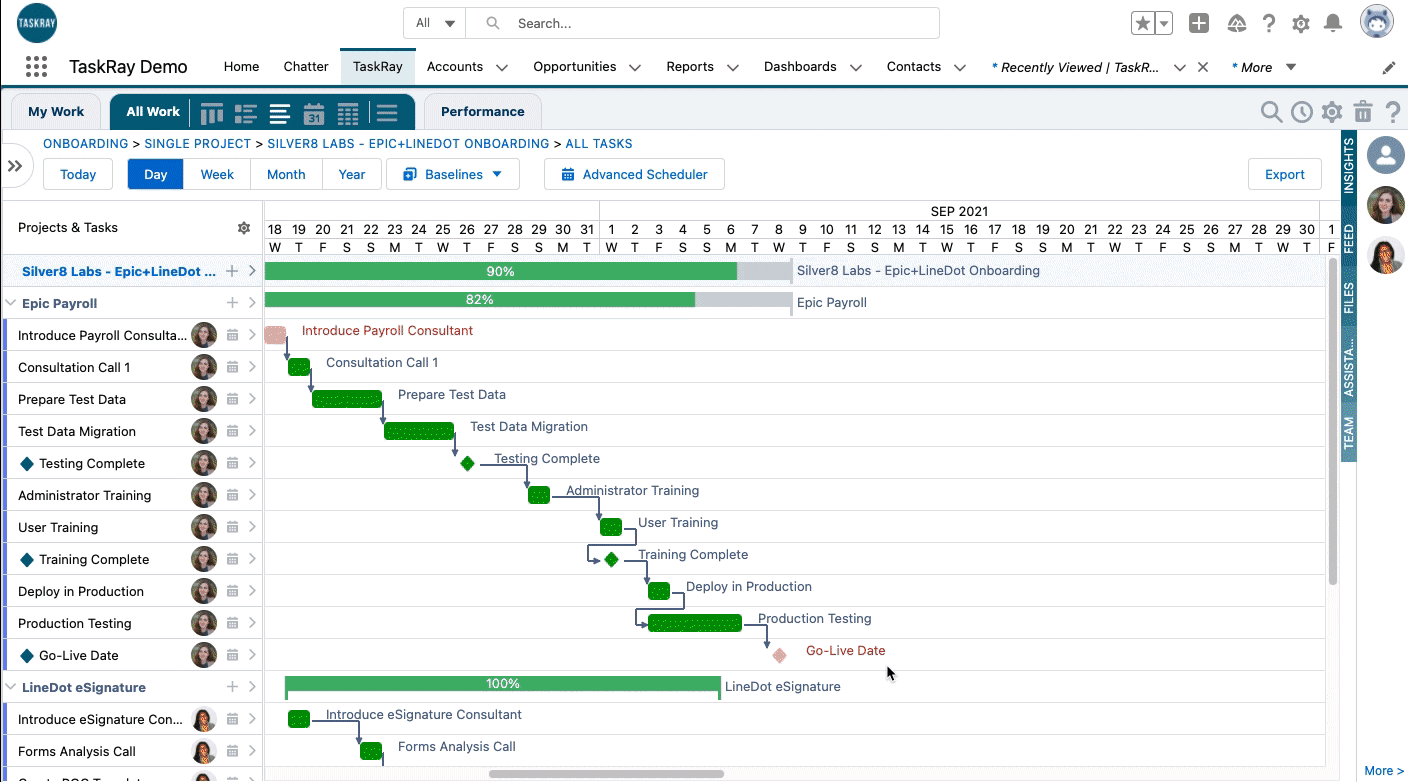Add task to LineDot eSignature group plus
This screenshot has height=782, width=1408.
click(232, 687)
